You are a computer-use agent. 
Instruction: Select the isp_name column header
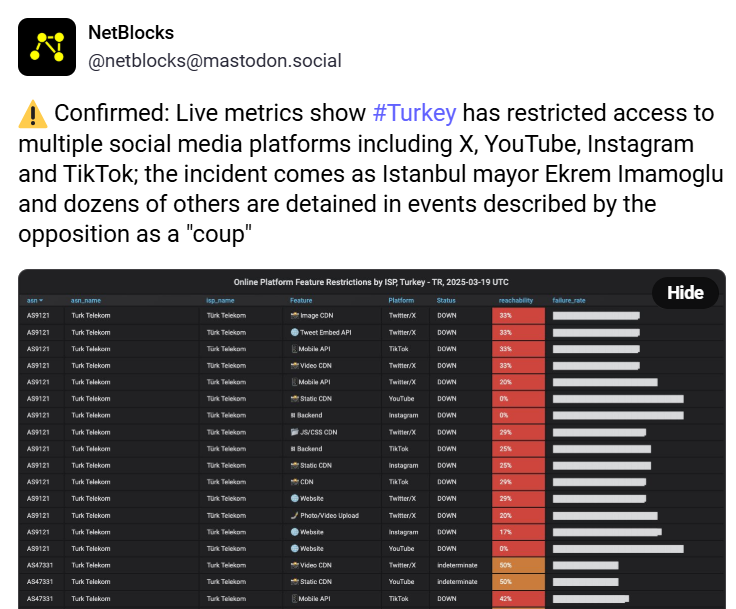tap(220, 301)
